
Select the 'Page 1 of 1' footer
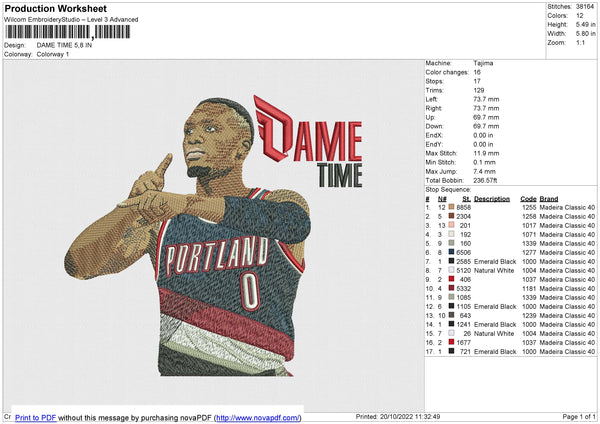click(579, 416)
